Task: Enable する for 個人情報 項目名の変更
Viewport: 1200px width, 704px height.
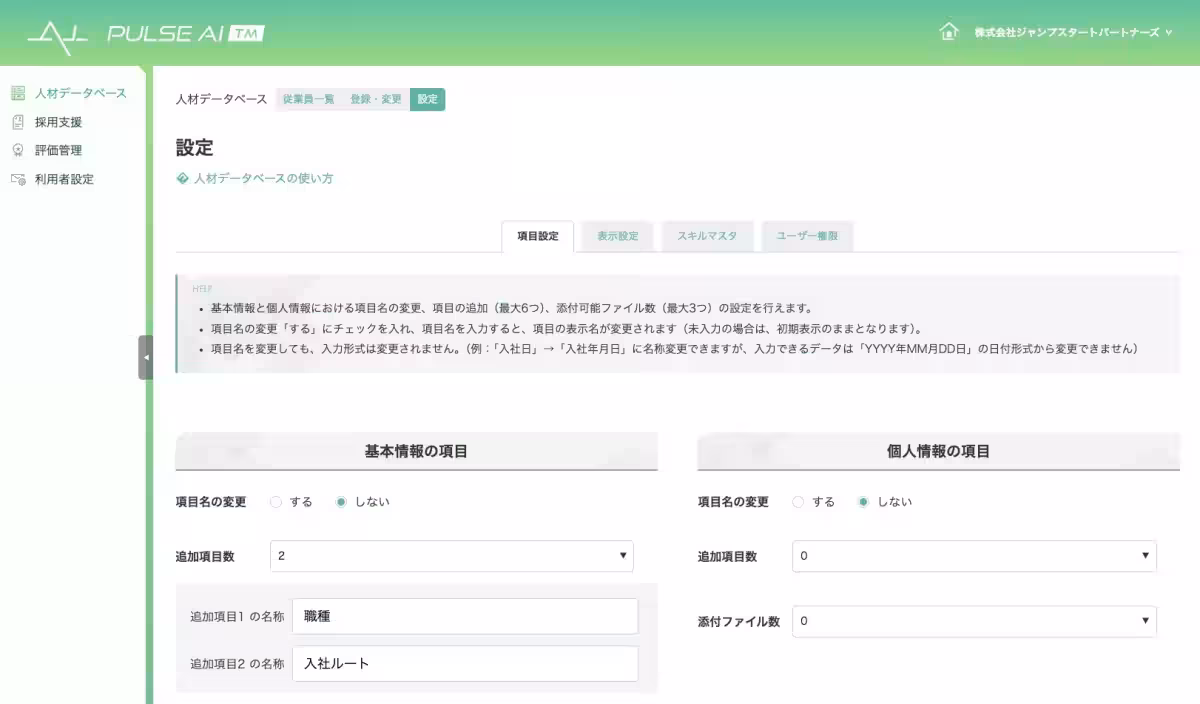Action: [x=797, y=501]
